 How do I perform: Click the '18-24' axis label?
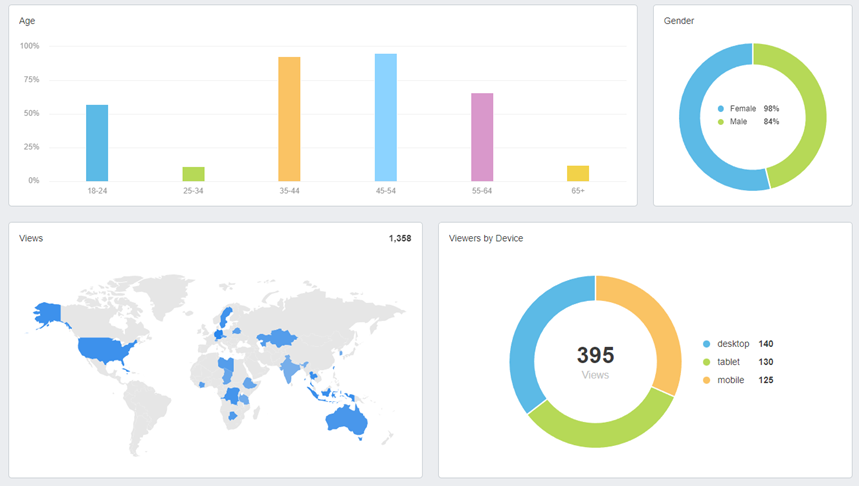tap(97, 191)
